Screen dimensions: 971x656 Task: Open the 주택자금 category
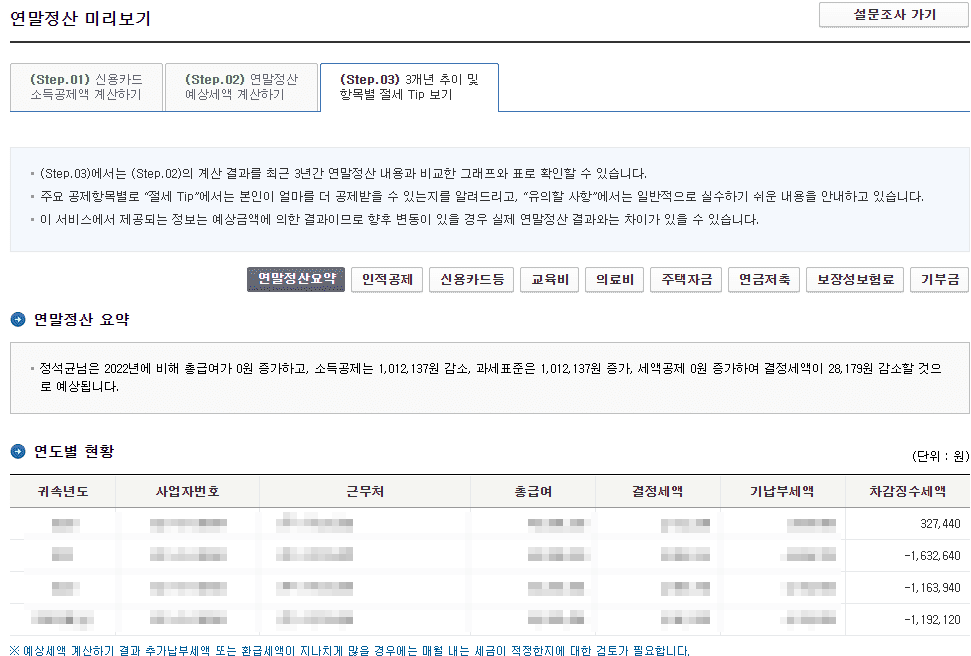pos(687,279)
